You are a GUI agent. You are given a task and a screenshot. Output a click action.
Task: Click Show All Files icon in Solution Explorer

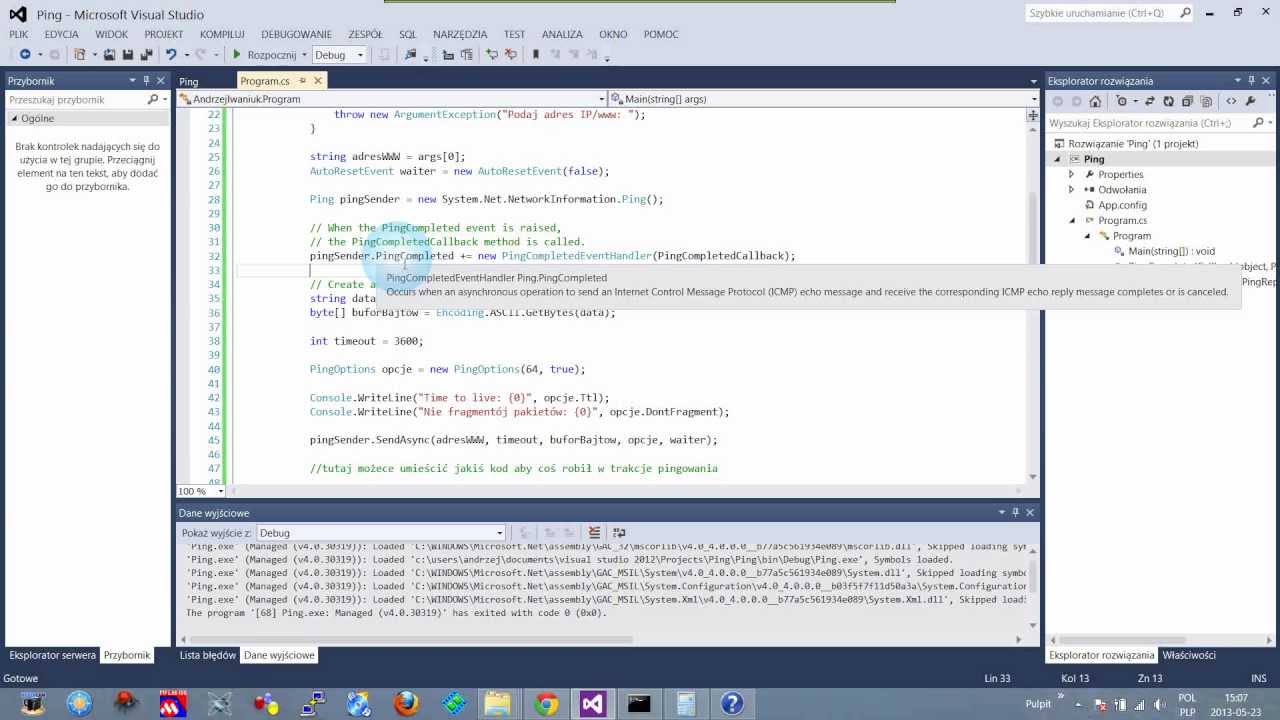click(1205, 101)
